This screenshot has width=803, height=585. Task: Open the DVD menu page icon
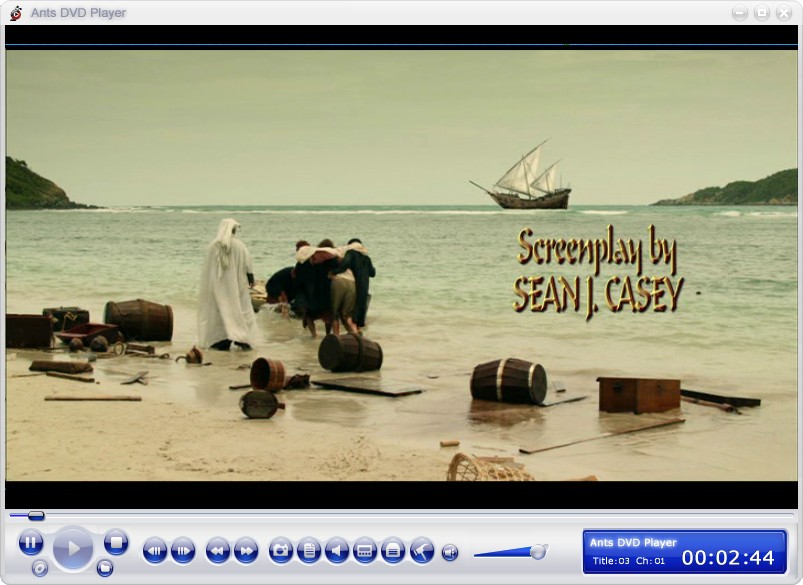click(x=309, y=550)
